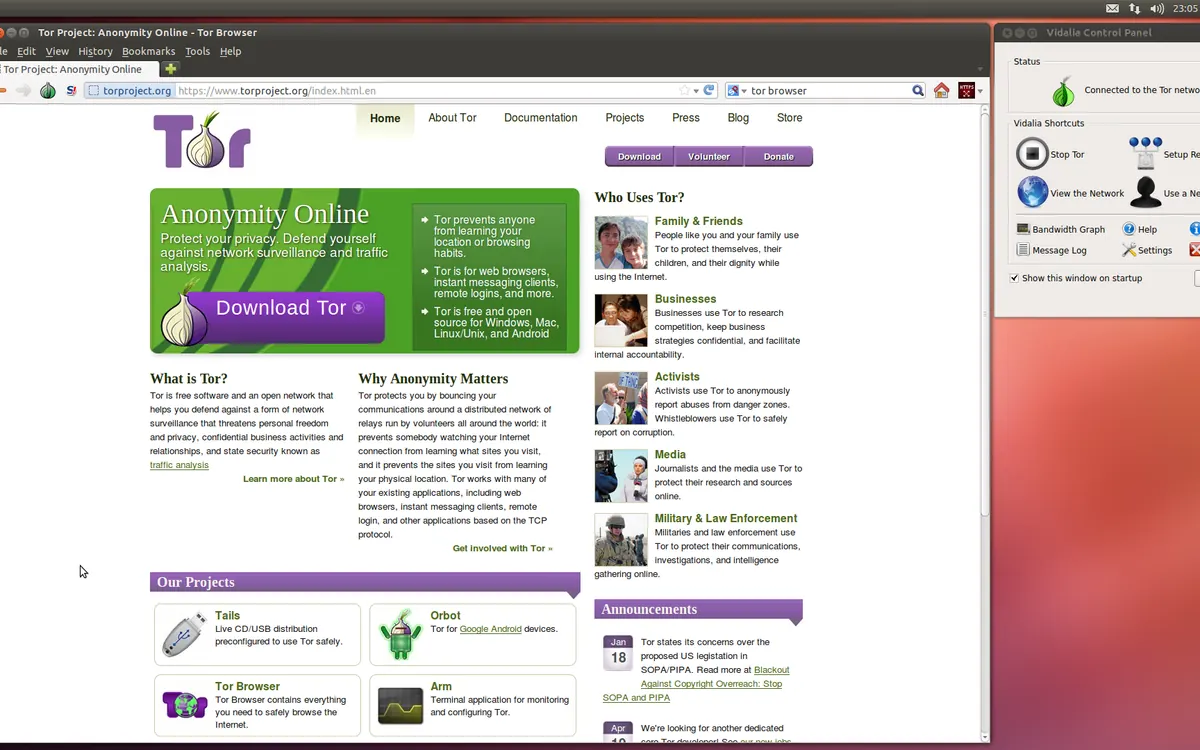
Task: Open the Tools menu
Action: 197,51
